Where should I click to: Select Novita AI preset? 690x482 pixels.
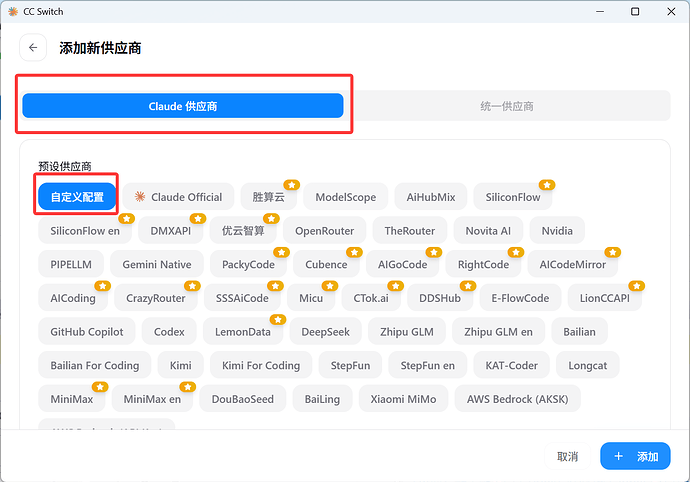488,231
